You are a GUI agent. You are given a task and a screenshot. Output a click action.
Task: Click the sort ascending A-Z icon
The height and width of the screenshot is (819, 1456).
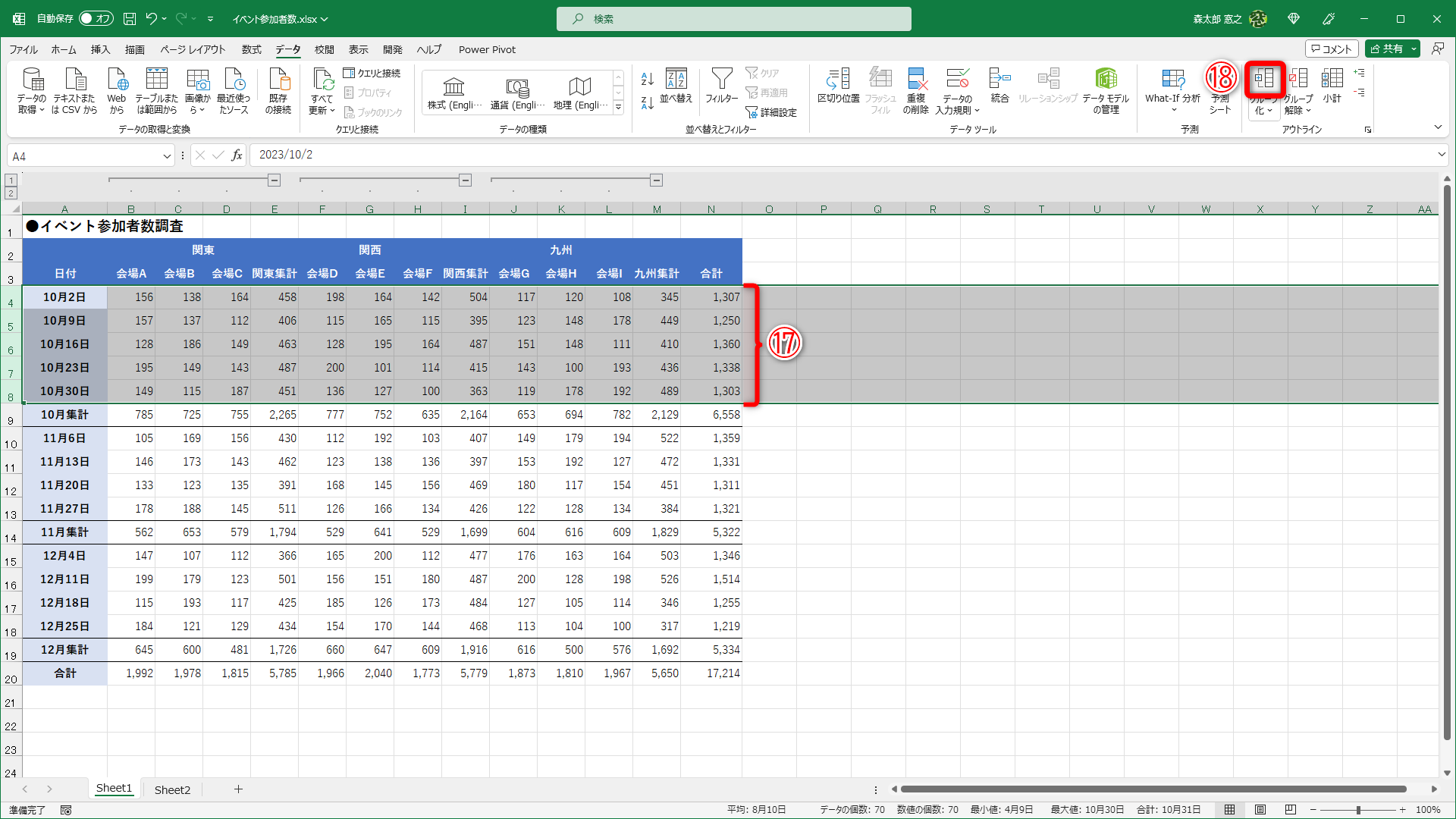(647, 79)
